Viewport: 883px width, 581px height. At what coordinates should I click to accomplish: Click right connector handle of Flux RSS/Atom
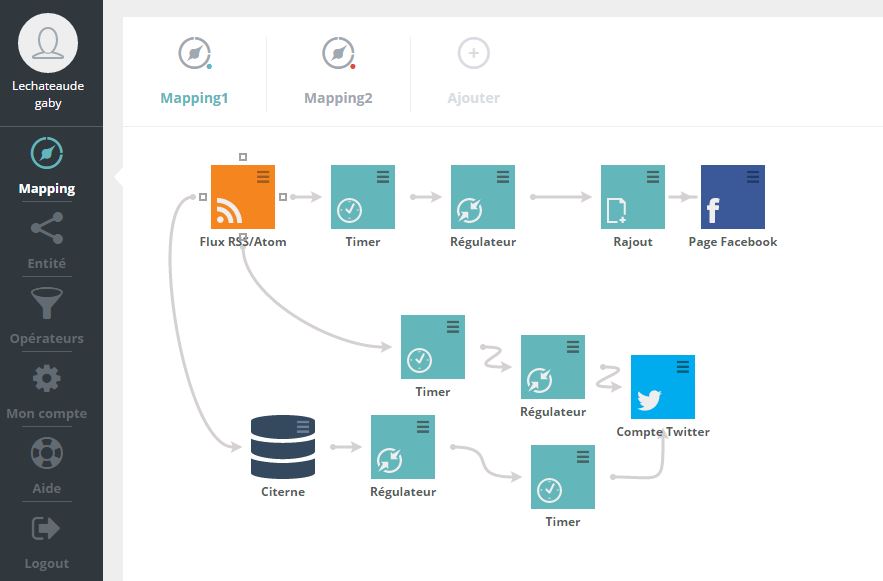point(283,196)
